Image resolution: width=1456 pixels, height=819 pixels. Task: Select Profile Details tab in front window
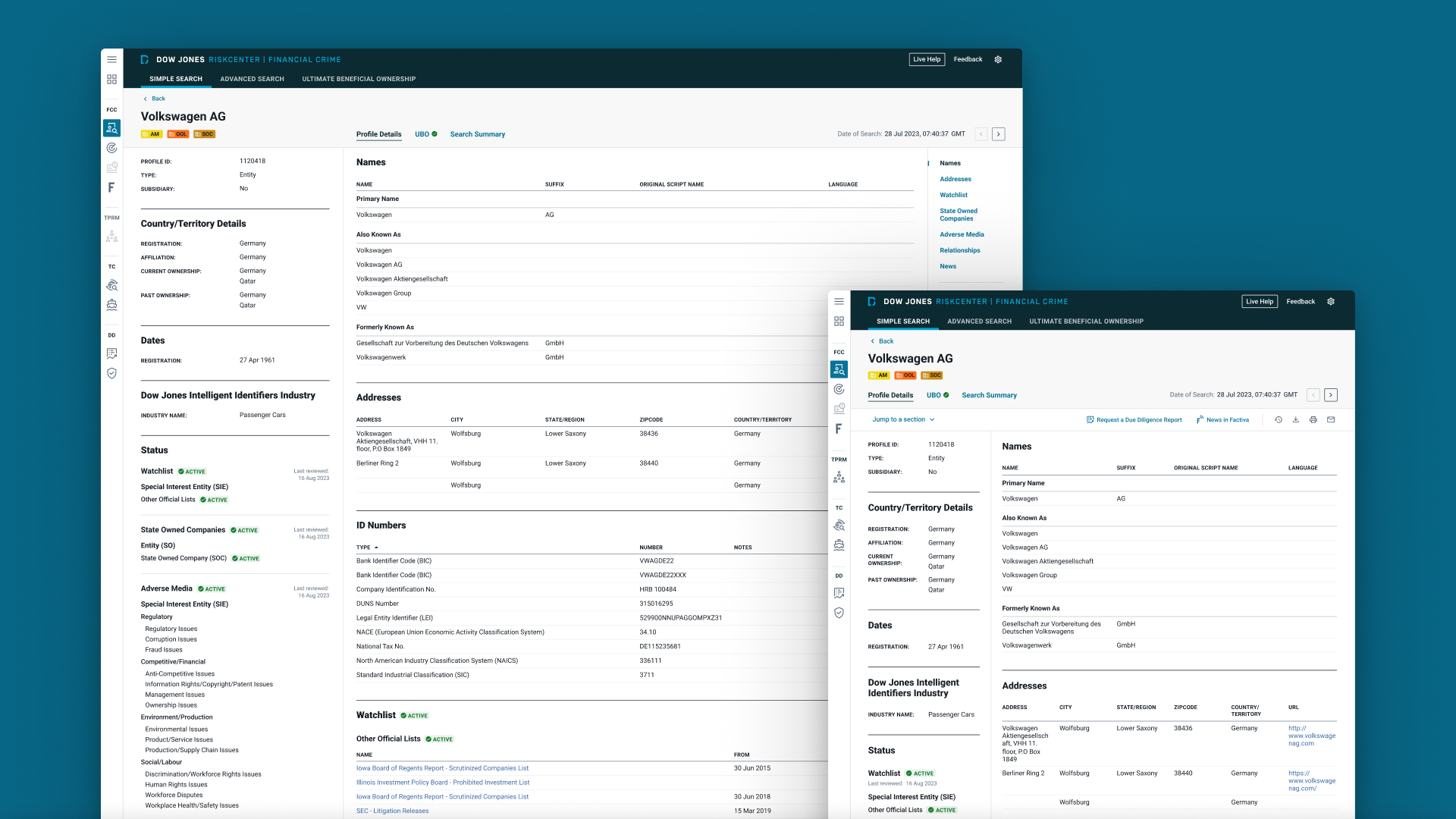pyautogui.click(x=890, y=395)
